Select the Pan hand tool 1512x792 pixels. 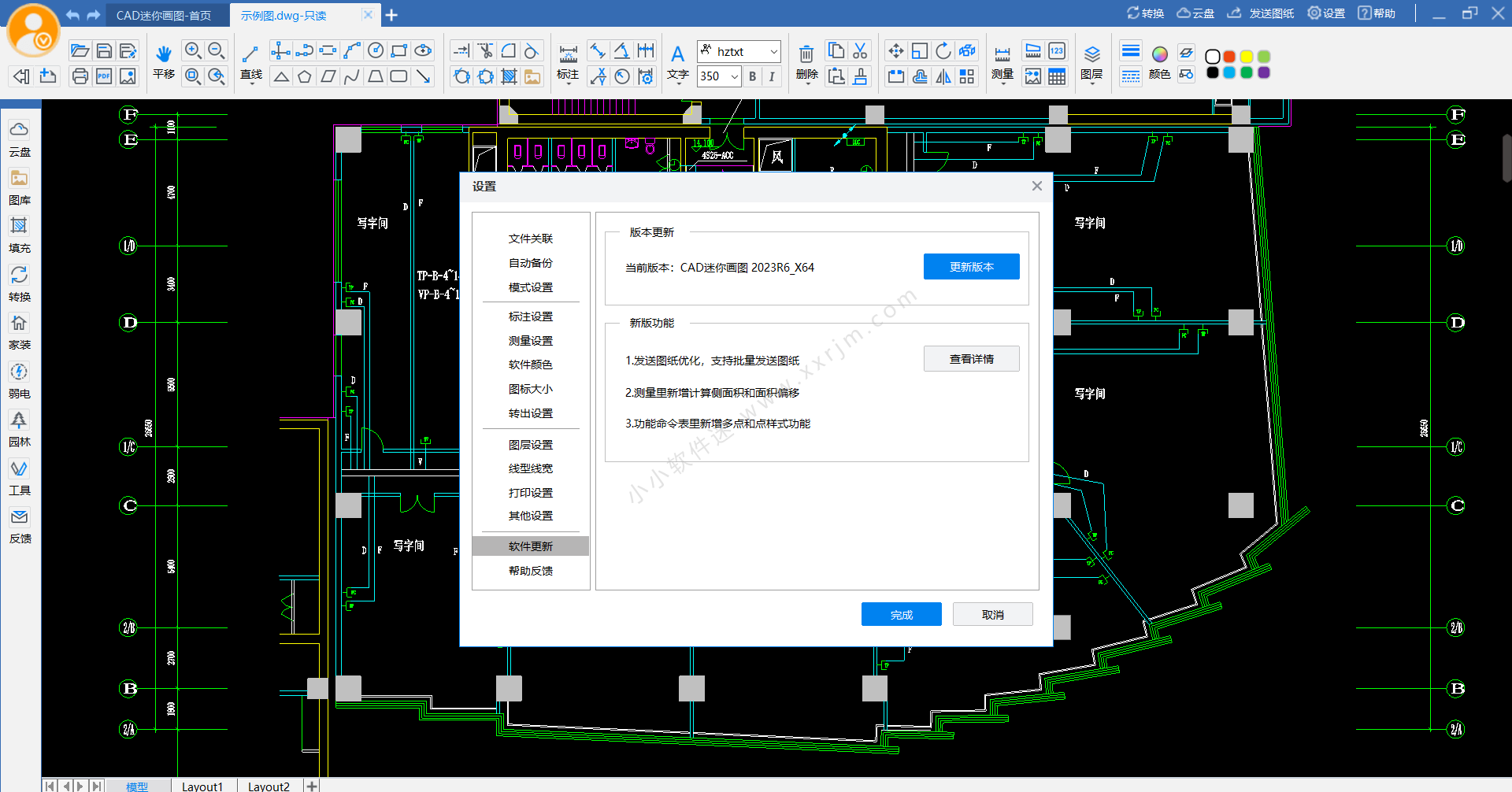click(x=163, y=54)
